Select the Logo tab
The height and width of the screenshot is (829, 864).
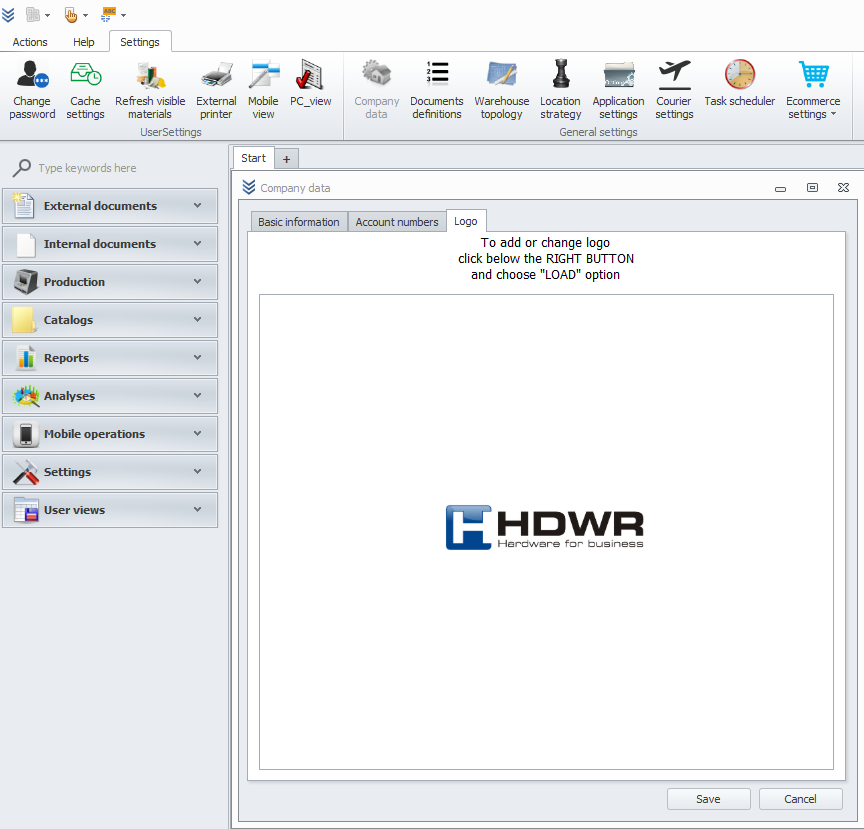click(466, 221)
